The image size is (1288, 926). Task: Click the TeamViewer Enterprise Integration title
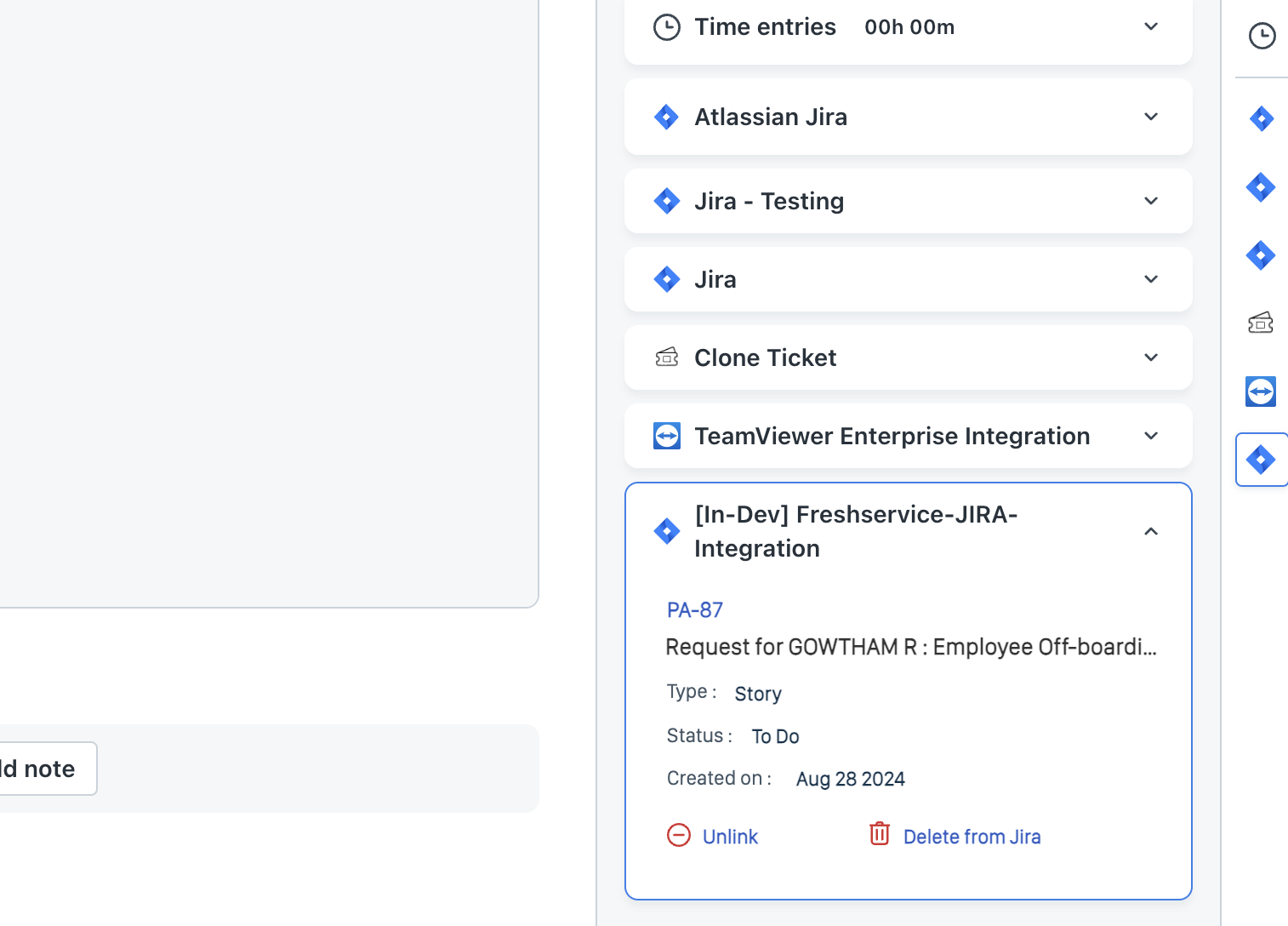892,436
